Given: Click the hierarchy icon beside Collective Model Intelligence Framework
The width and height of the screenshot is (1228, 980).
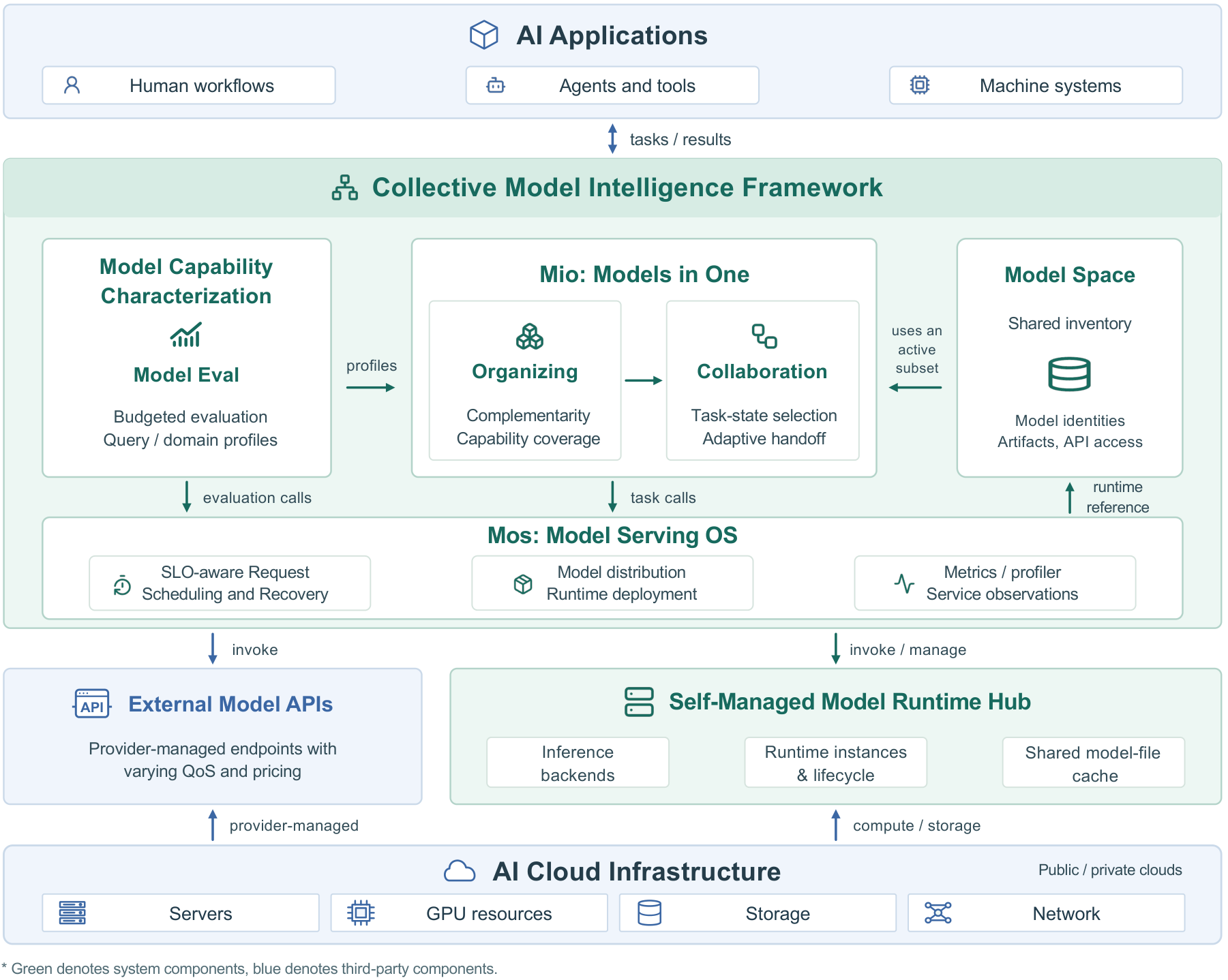Looking at the screenshot, I should 345,187.
